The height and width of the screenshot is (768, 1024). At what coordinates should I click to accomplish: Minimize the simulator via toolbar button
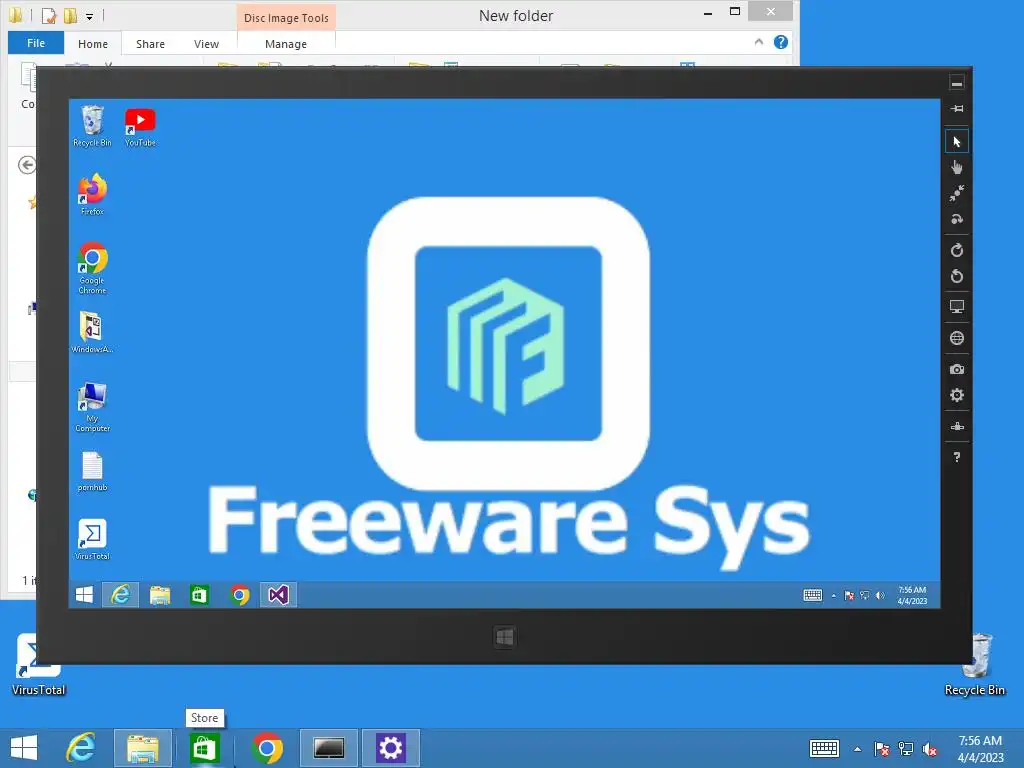[957, 83]
